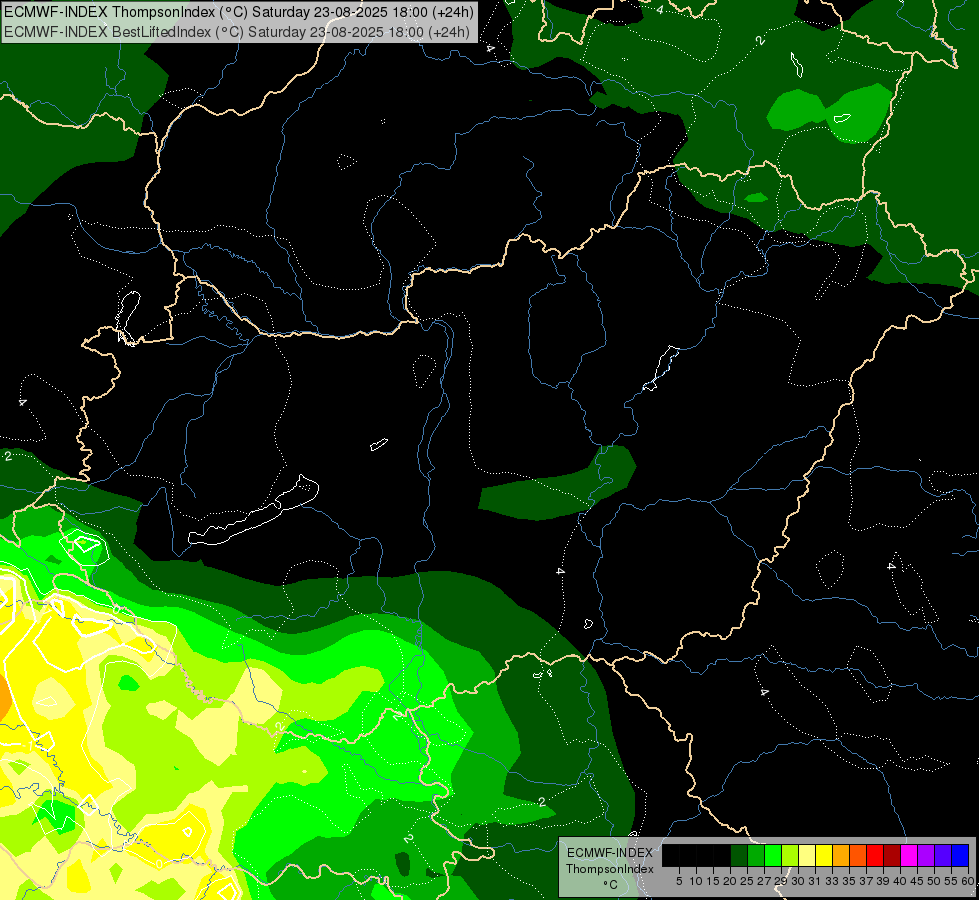Pick the indigo 50–55 legend swatch
979x900 pixels.
tap(943, 855)
